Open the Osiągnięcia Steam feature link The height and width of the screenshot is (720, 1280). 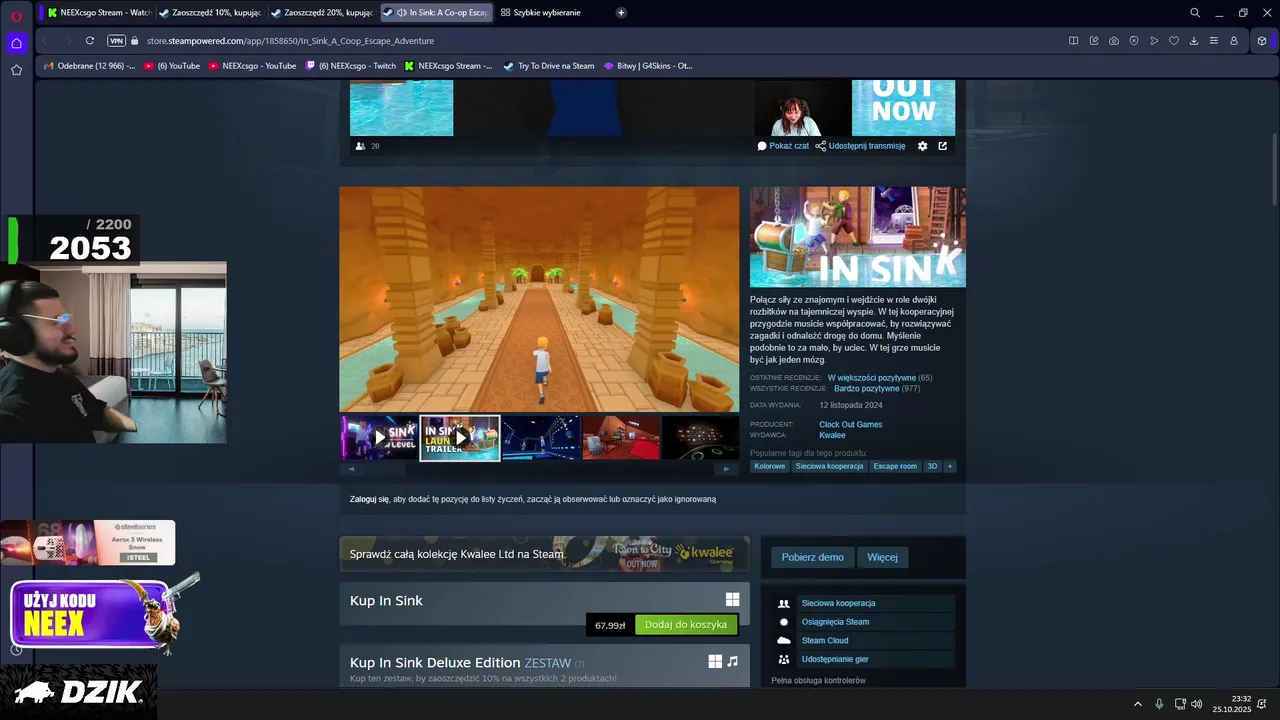click(835, 622)
